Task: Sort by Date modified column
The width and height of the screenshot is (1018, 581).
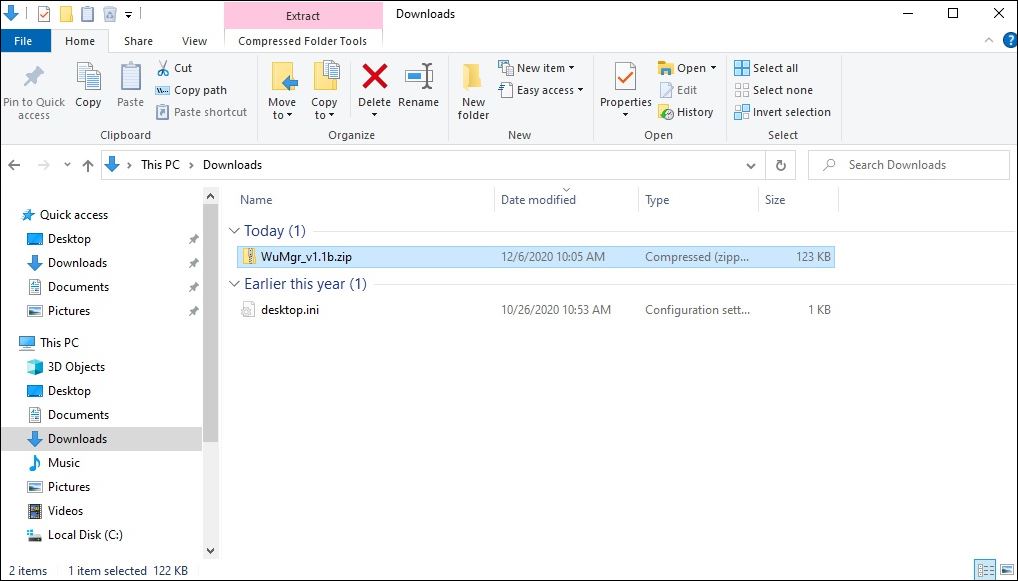Action: point(538,200)
